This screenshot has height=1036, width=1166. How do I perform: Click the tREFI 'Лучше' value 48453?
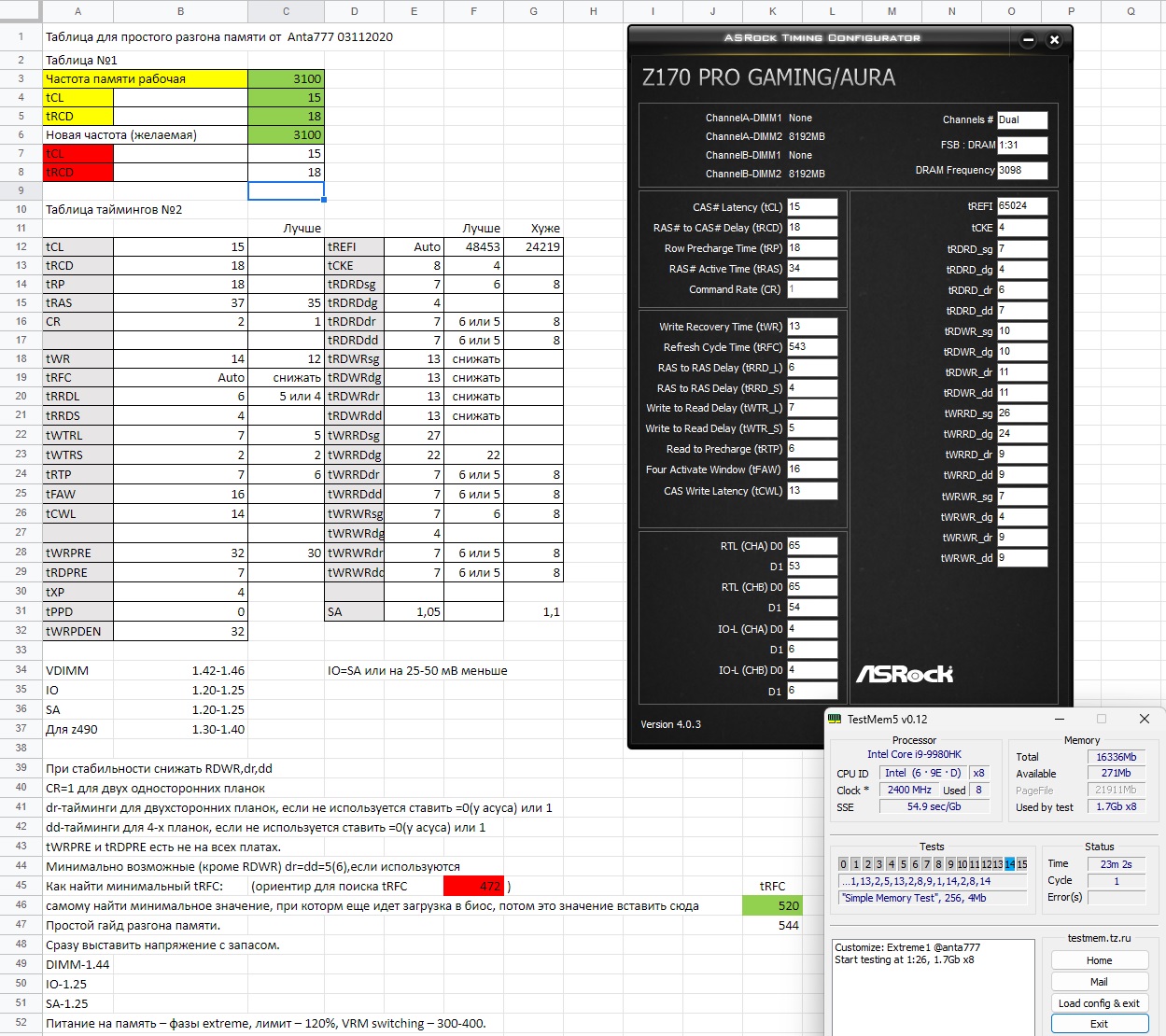[473, 246]
